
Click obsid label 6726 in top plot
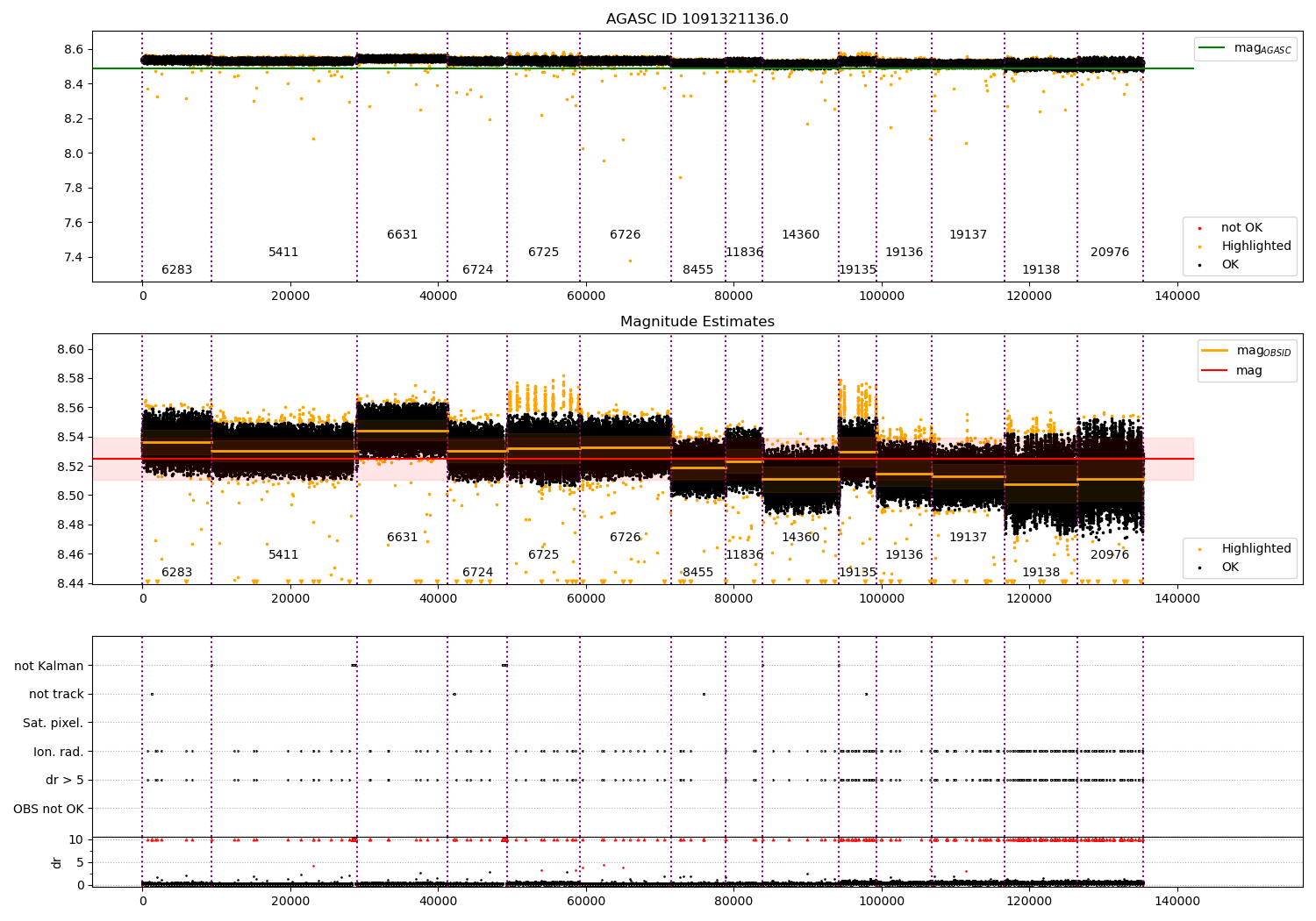(x=625, y=235)
